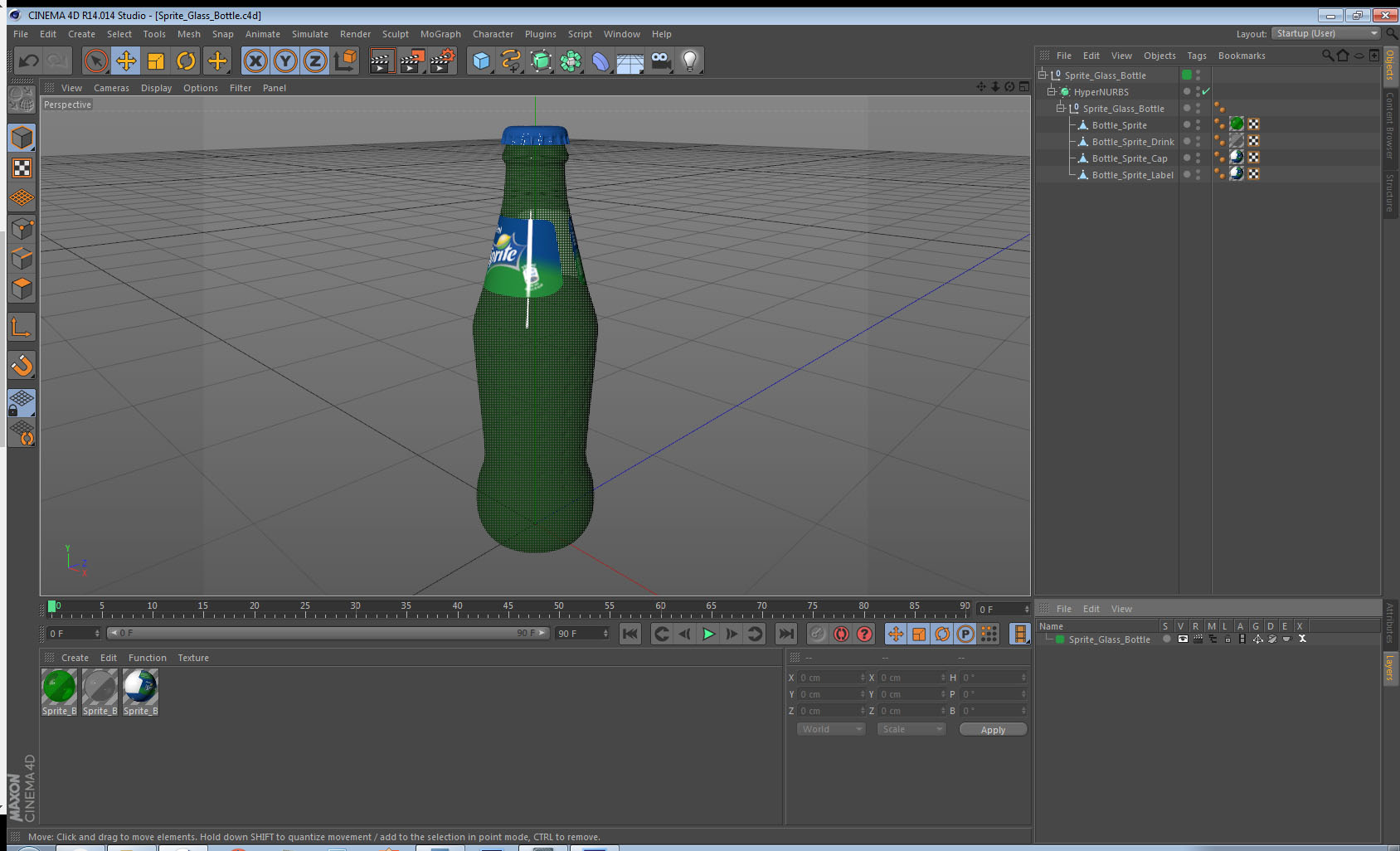Open Render Settings
1400x851 pixels.
point(443,61)
